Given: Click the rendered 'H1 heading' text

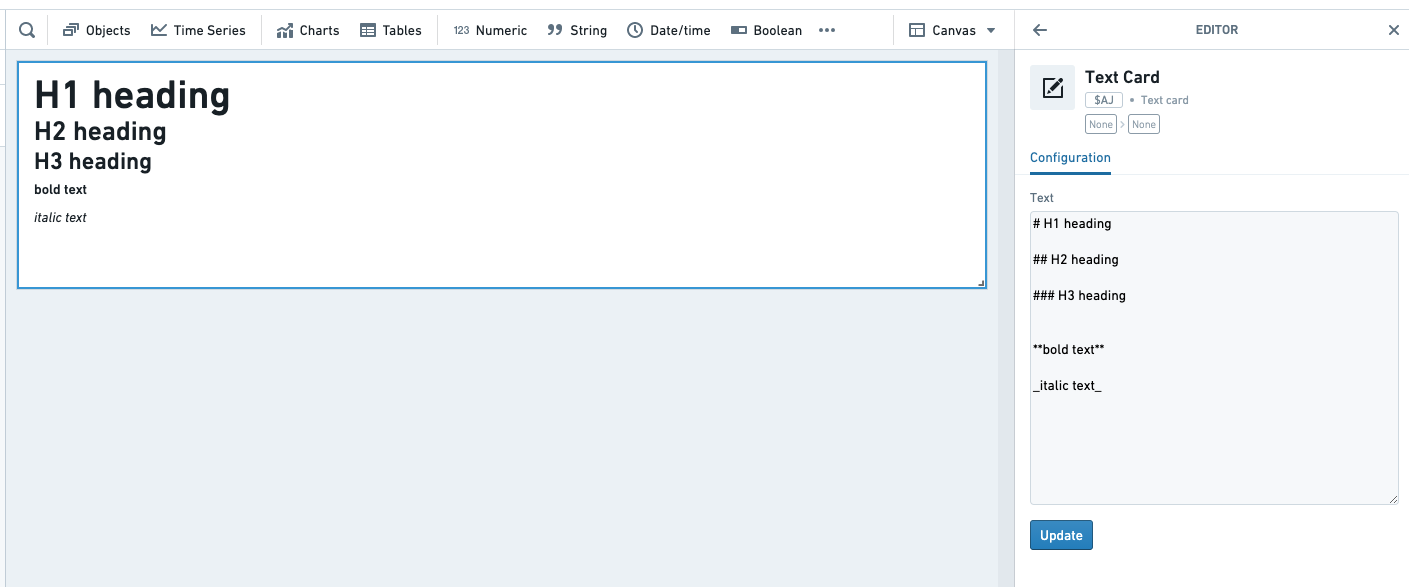Looking at the screenshot, I should coord(132,95).
